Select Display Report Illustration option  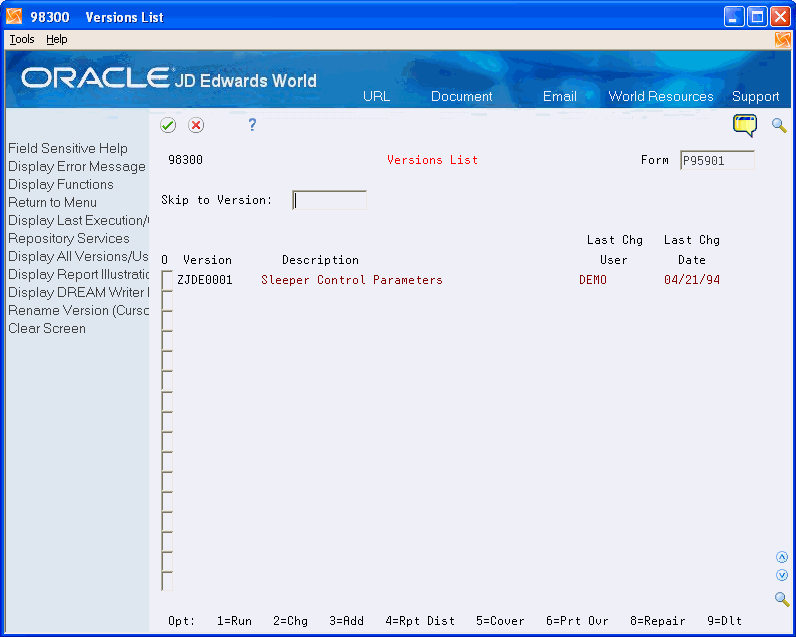(x=78, y=275)
